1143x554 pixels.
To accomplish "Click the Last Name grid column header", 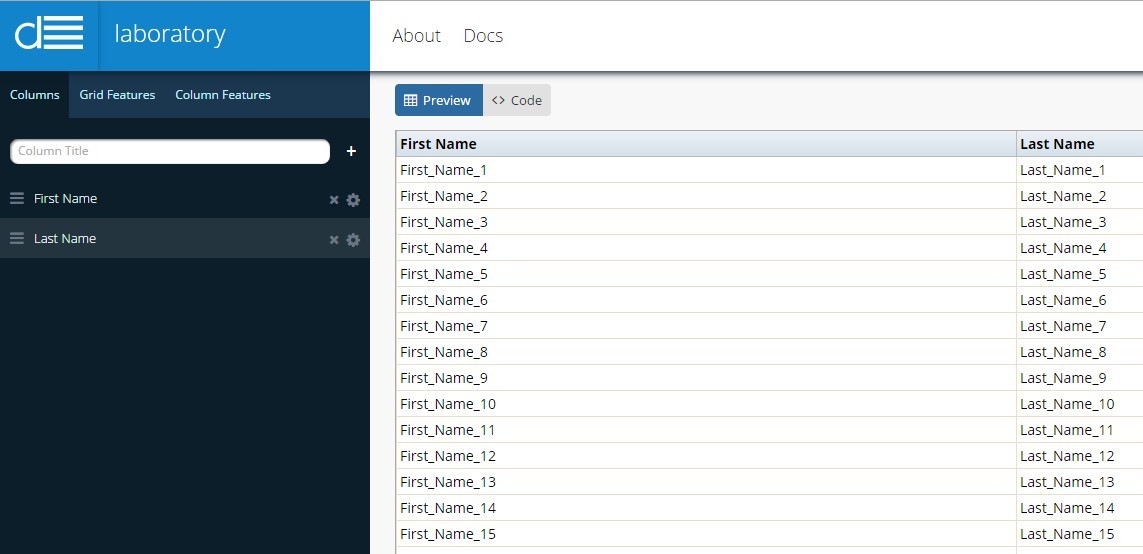I will pyautogui.click(x=1078, y=144).
